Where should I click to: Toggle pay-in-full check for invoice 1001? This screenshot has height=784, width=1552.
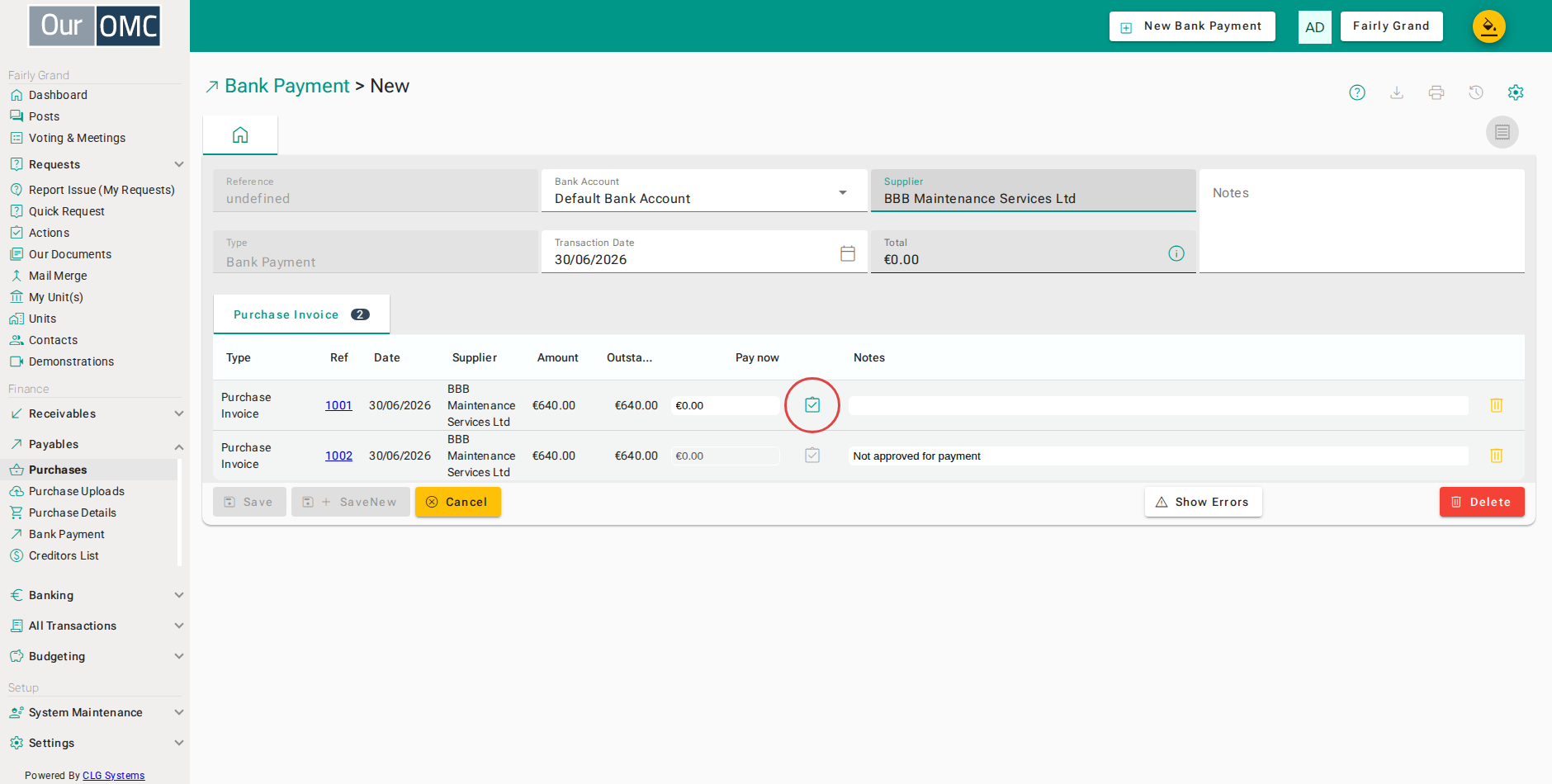(x=812, y=405)
